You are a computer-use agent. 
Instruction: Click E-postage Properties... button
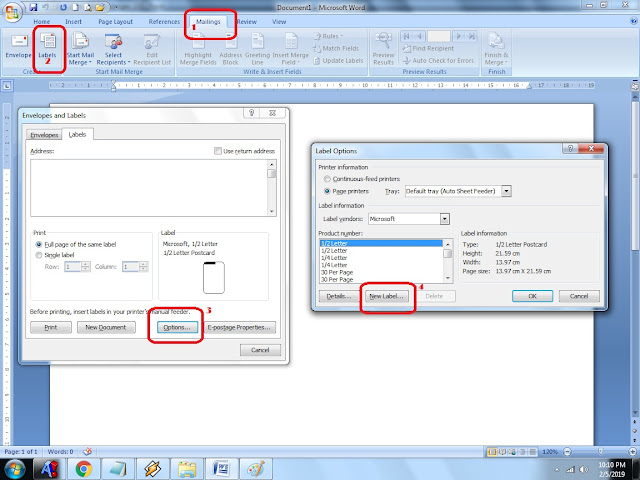[239, 327]
